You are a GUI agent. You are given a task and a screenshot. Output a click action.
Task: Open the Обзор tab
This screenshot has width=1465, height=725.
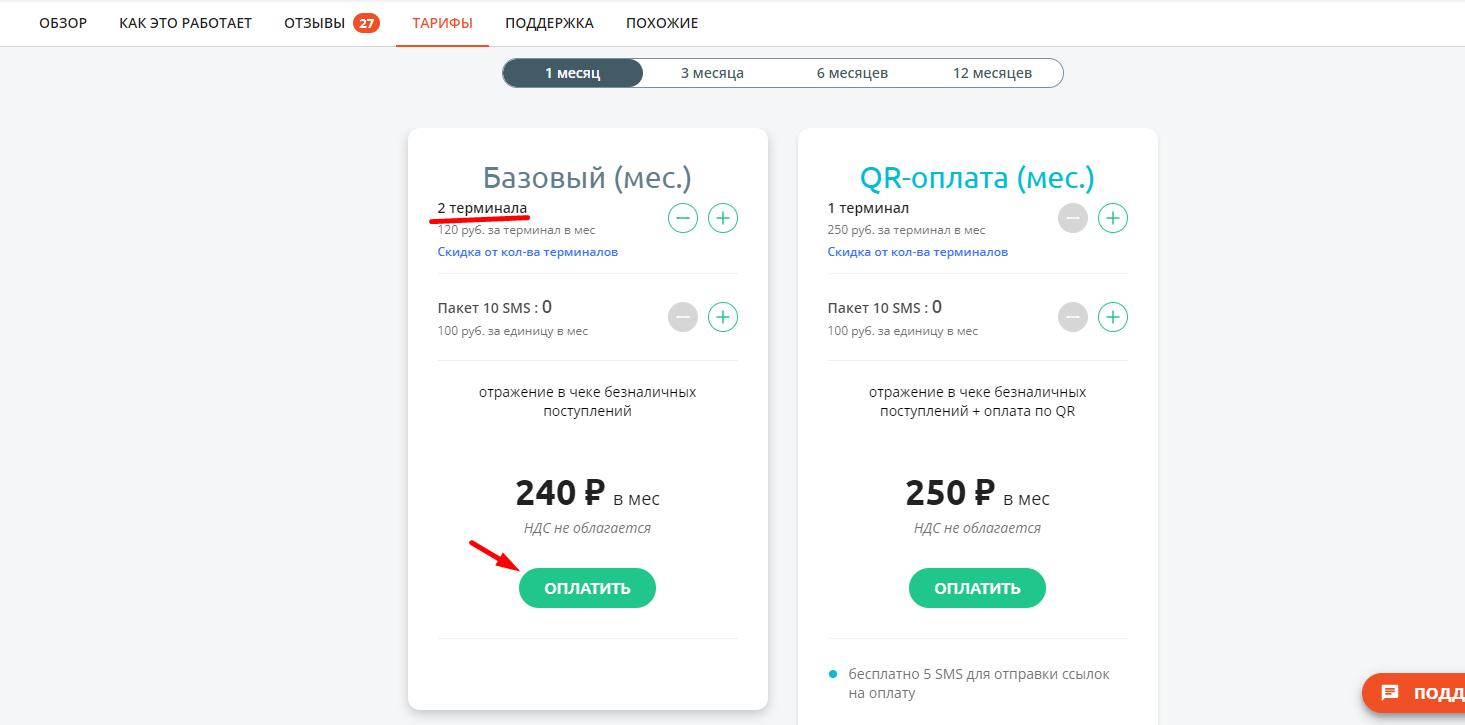63,22
